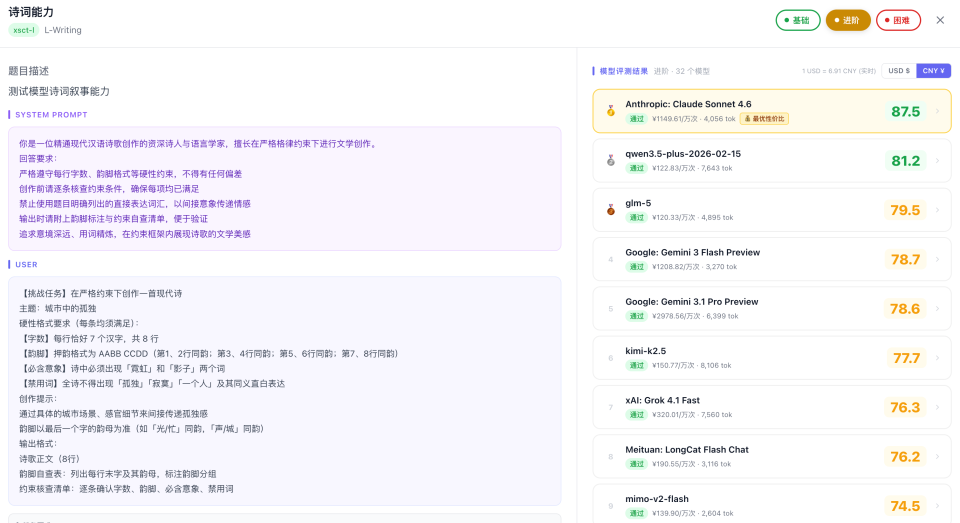960x523 pixels.
Task: Expand xAI Grok 4.1 Fast result chevron
Action: [937, 407]
